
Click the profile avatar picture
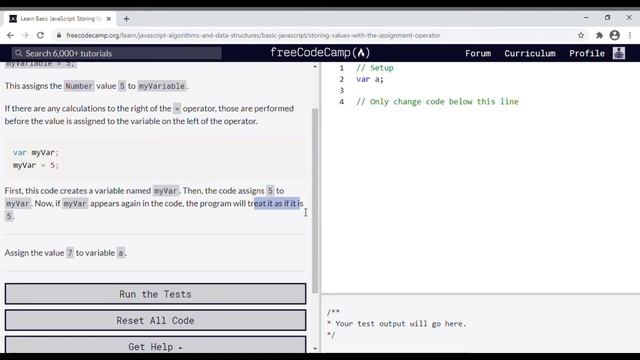pyautogui.click(x=619, y=53)
